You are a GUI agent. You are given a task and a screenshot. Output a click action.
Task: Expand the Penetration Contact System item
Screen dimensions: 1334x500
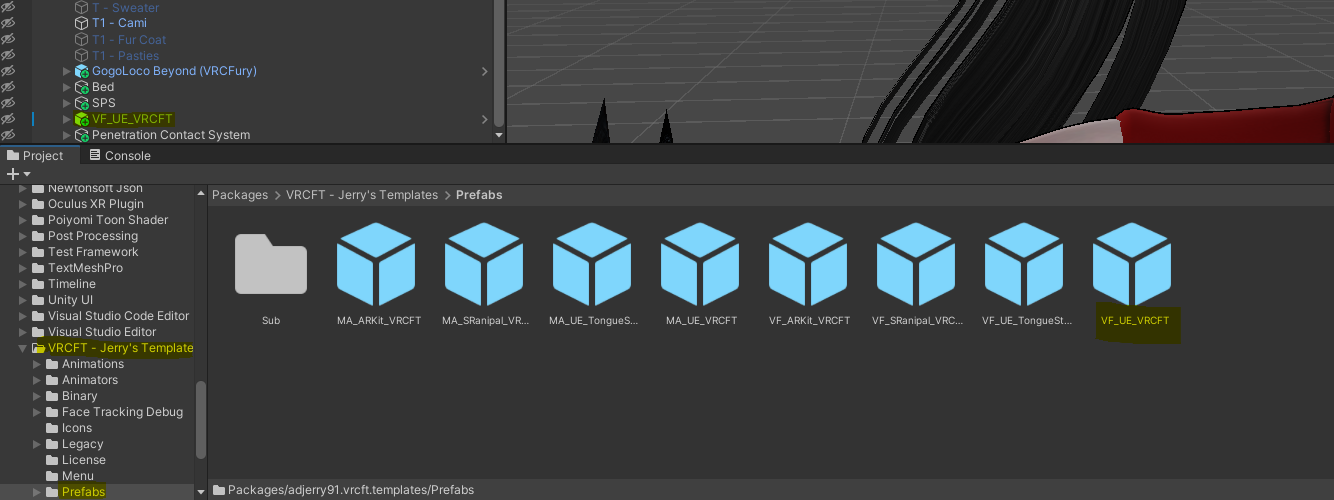[x=67, y=135]
